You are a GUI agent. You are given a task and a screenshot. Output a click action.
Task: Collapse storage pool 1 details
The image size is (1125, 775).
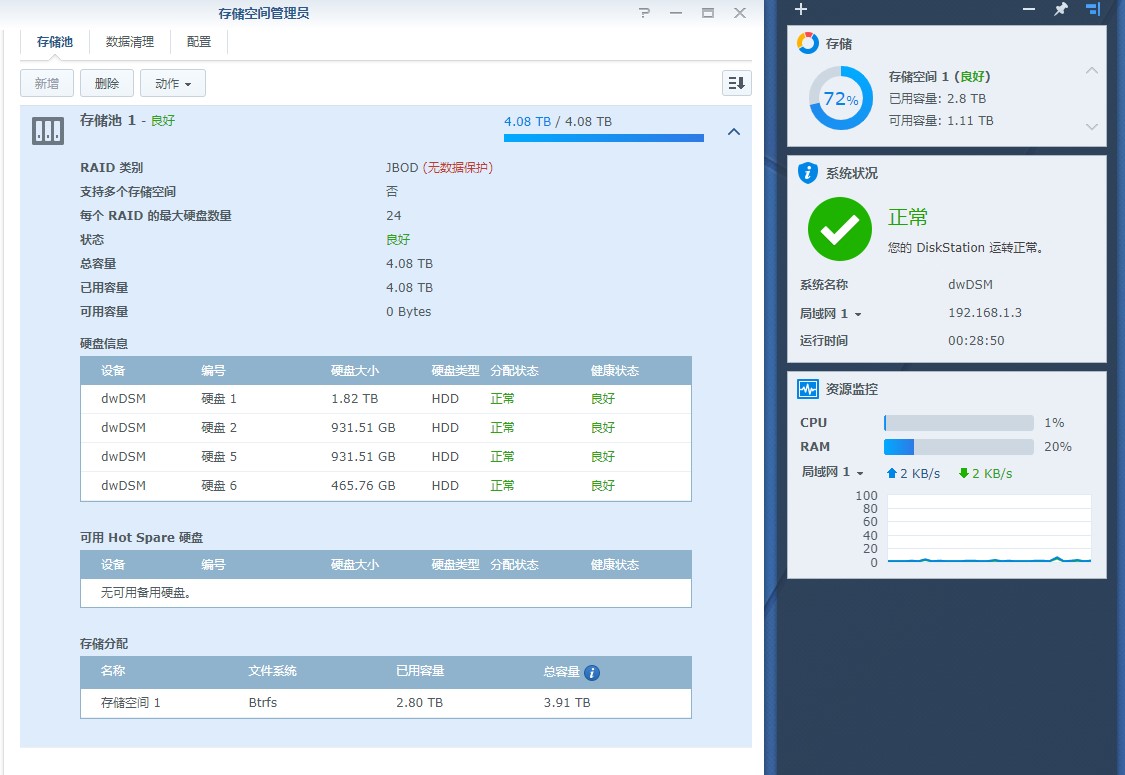tap(734, 132)
